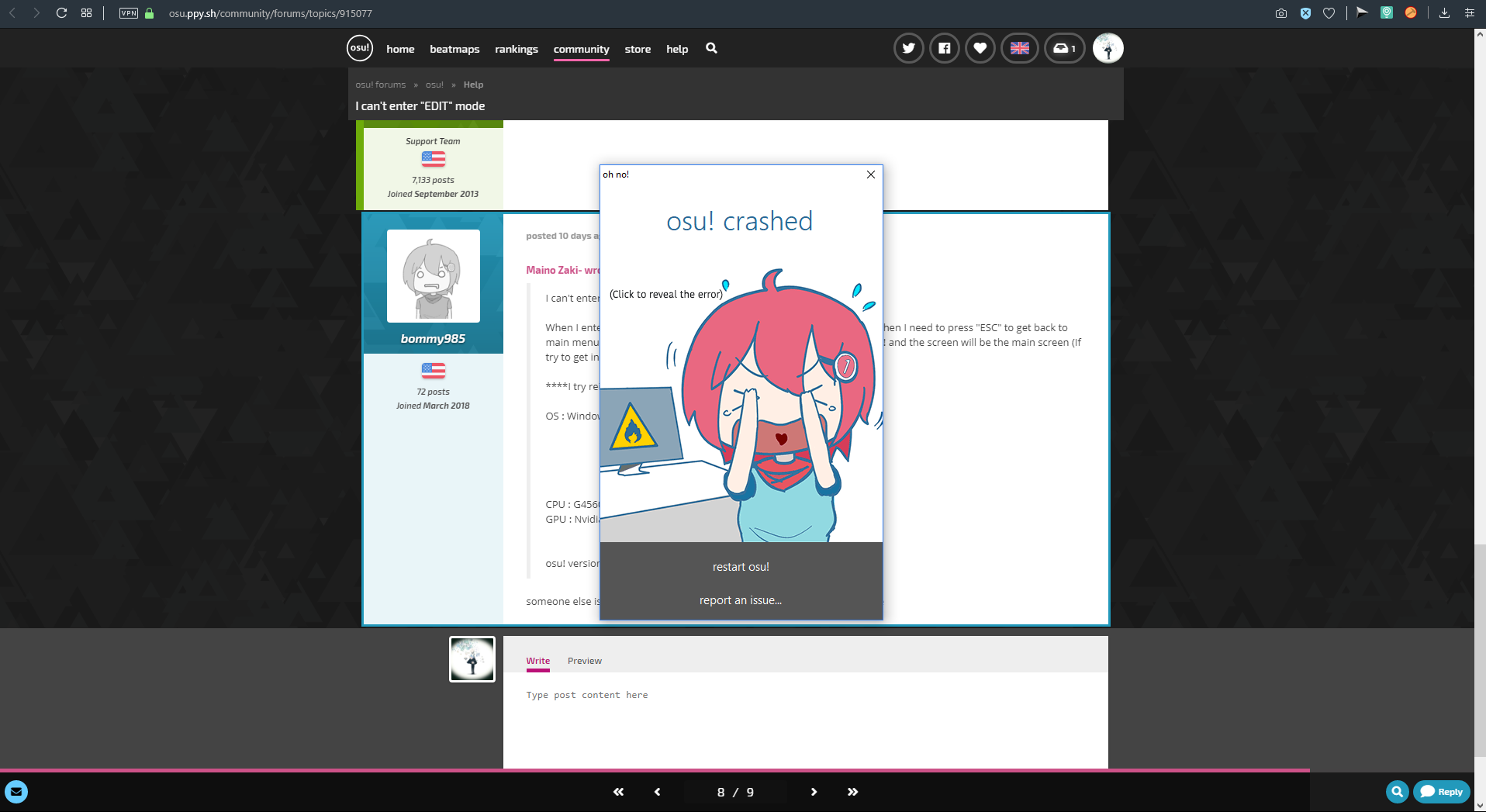Go to next post with right arrow
Screen dimensions: 1486x812
click(814, 792)
